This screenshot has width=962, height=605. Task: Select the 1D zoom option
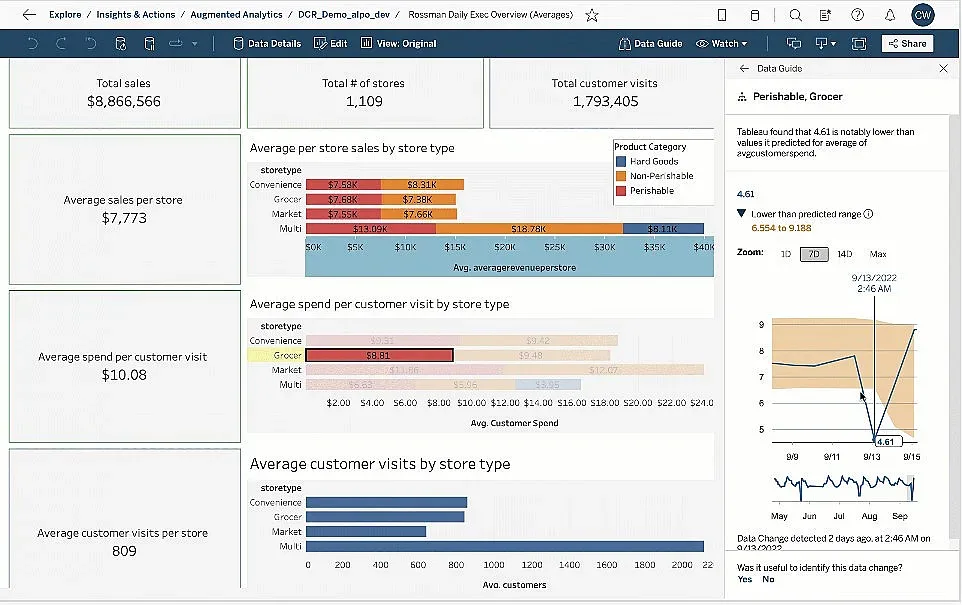click(x=786, y=254)
